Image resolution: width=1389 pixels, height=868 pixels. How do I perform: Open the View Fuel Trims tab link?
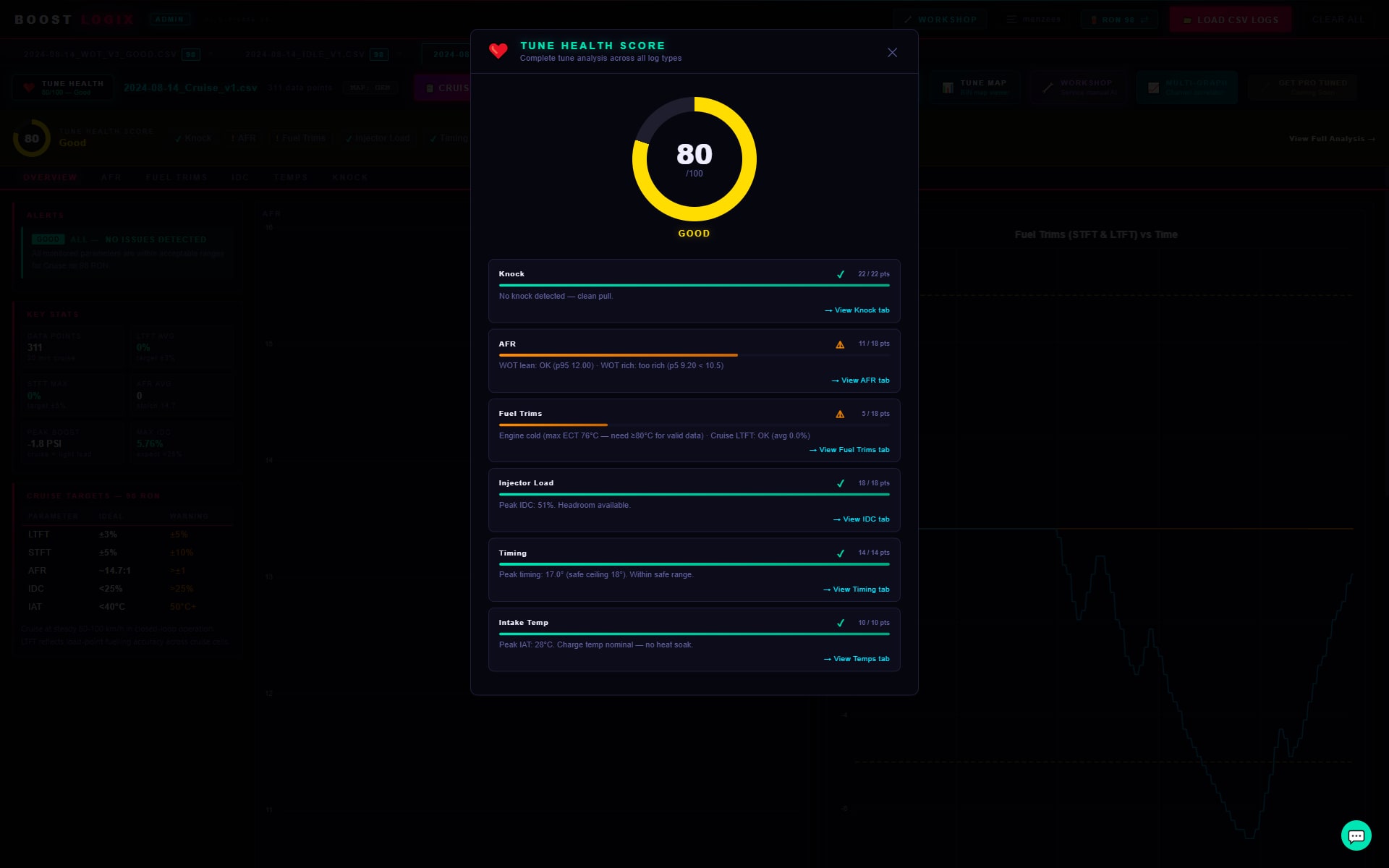849,450
